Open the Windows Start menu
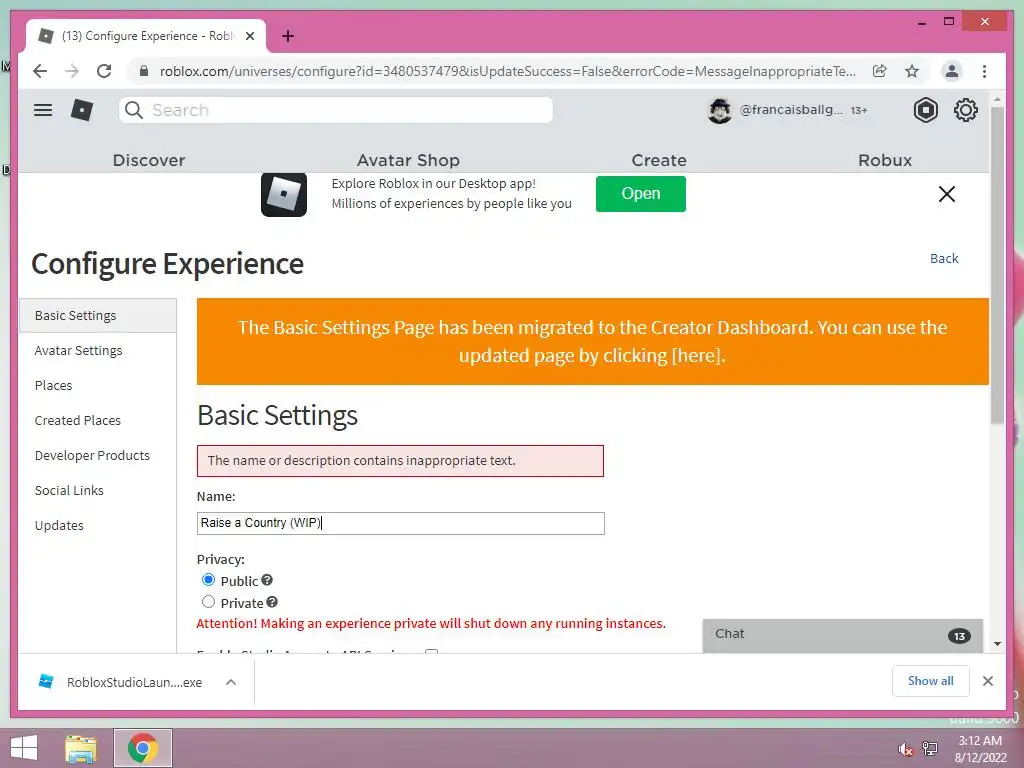This screenshot has width=1024, height=768. 24,748
